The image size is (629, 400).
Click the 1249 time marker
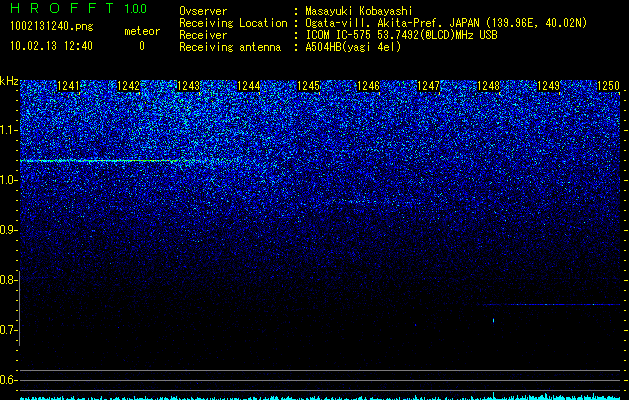548,86
